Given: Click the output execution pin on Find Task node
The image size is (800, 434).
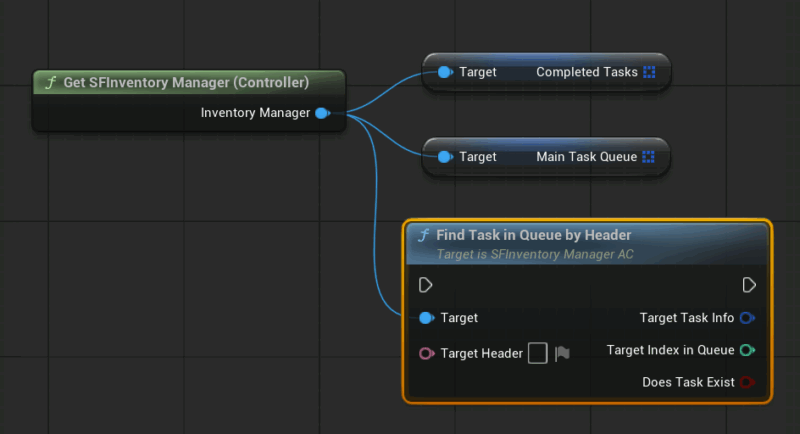Looking at the screenshot, I should click(x=749, y=285).
